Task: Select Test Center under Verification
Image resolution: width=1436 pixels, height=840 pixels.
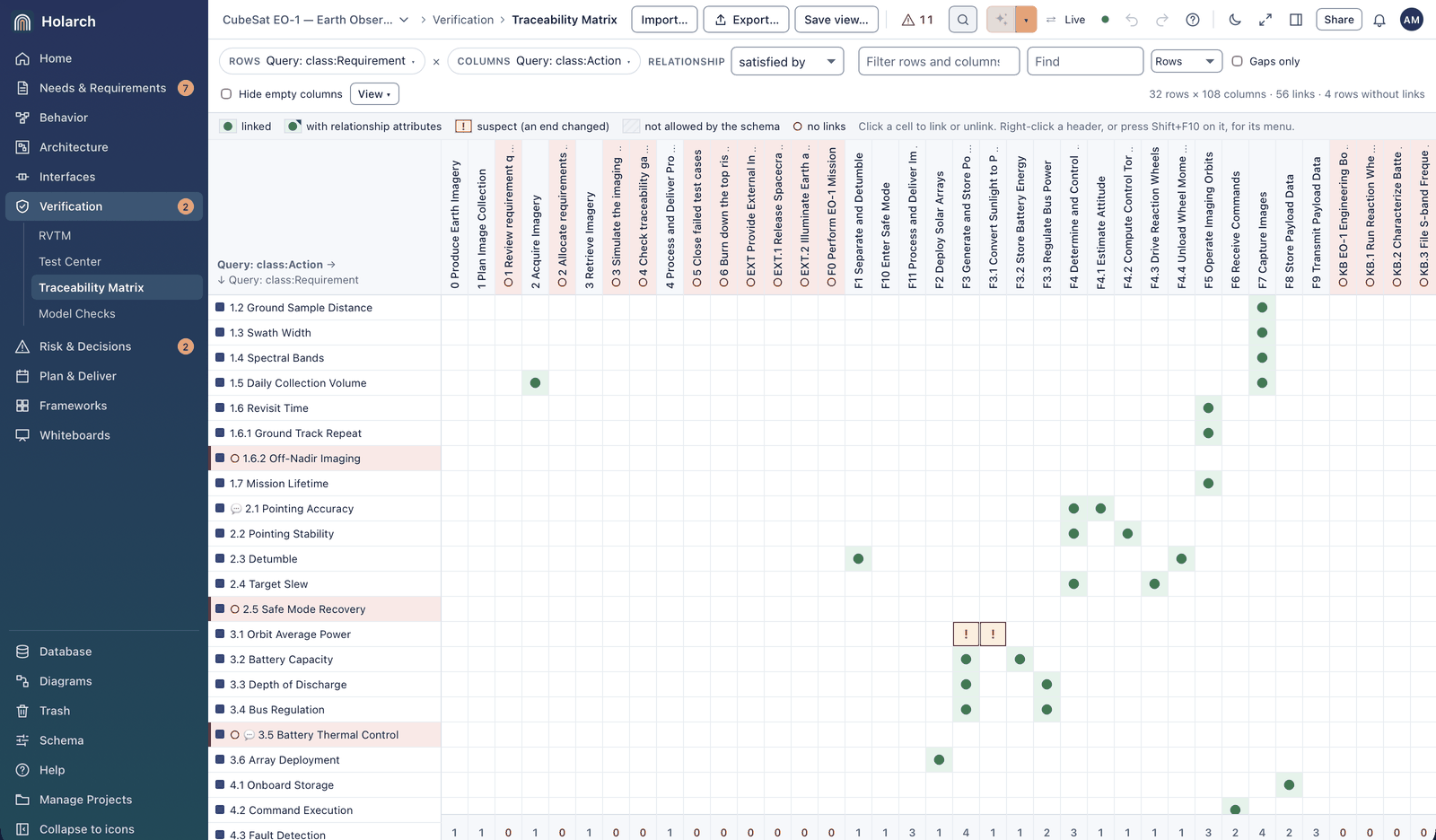Action: 115,261
